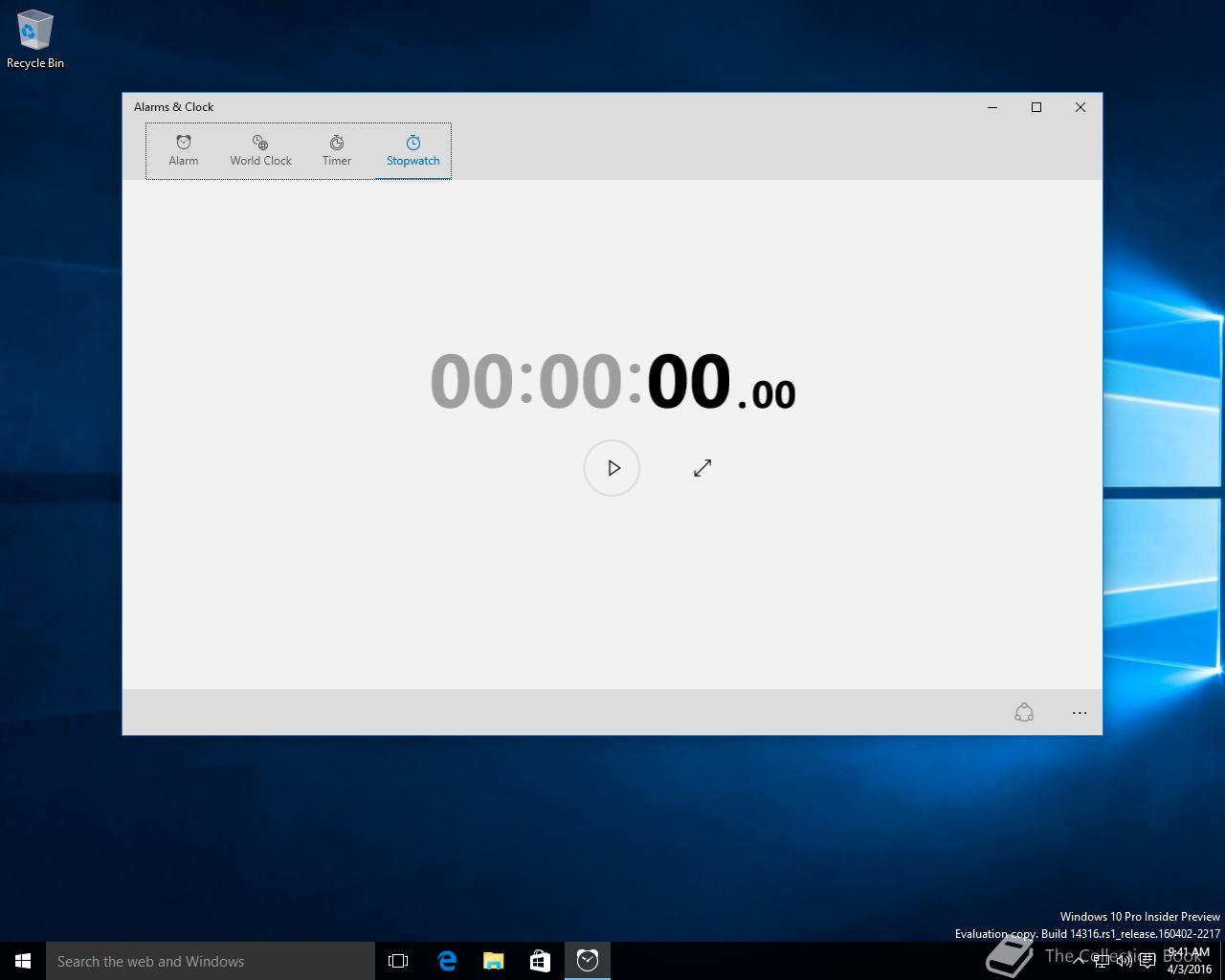
Task: Open File Explorer from the taskbar
Action: click(x=493, y=961)
